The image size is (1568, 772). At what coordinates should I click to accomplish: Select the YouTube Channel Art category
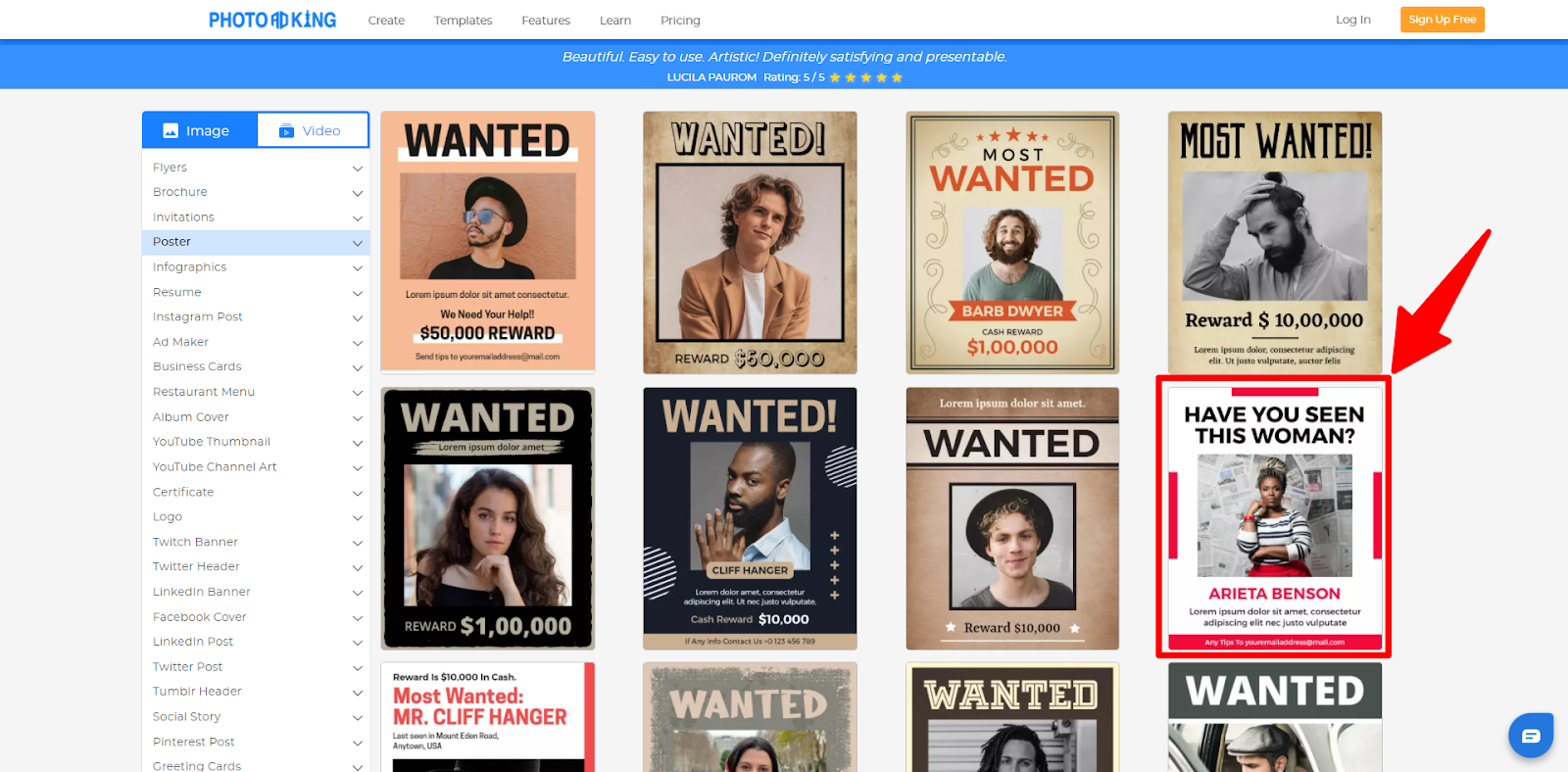click(x=215, y=467)
